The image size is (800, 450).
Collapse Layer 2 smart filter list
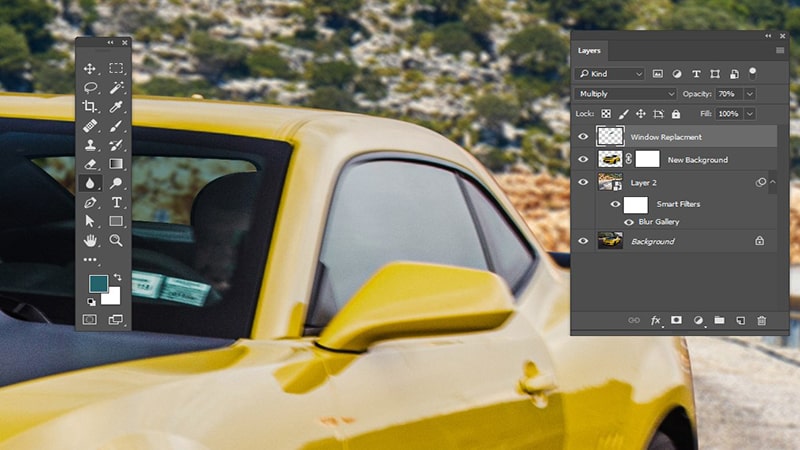pos(772,182)
